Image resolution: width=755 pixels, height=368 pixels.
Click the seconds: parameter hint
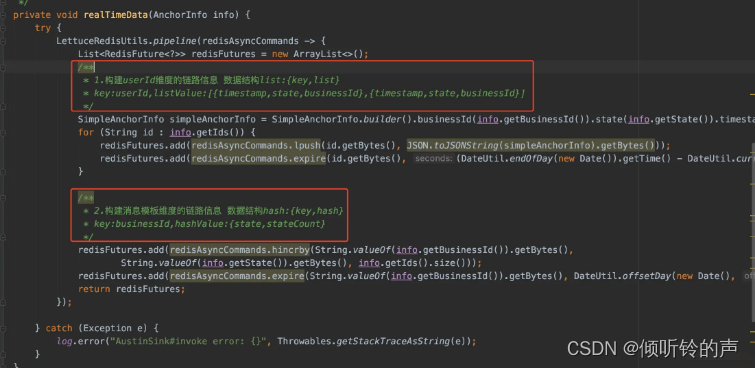tap(433, 158)
